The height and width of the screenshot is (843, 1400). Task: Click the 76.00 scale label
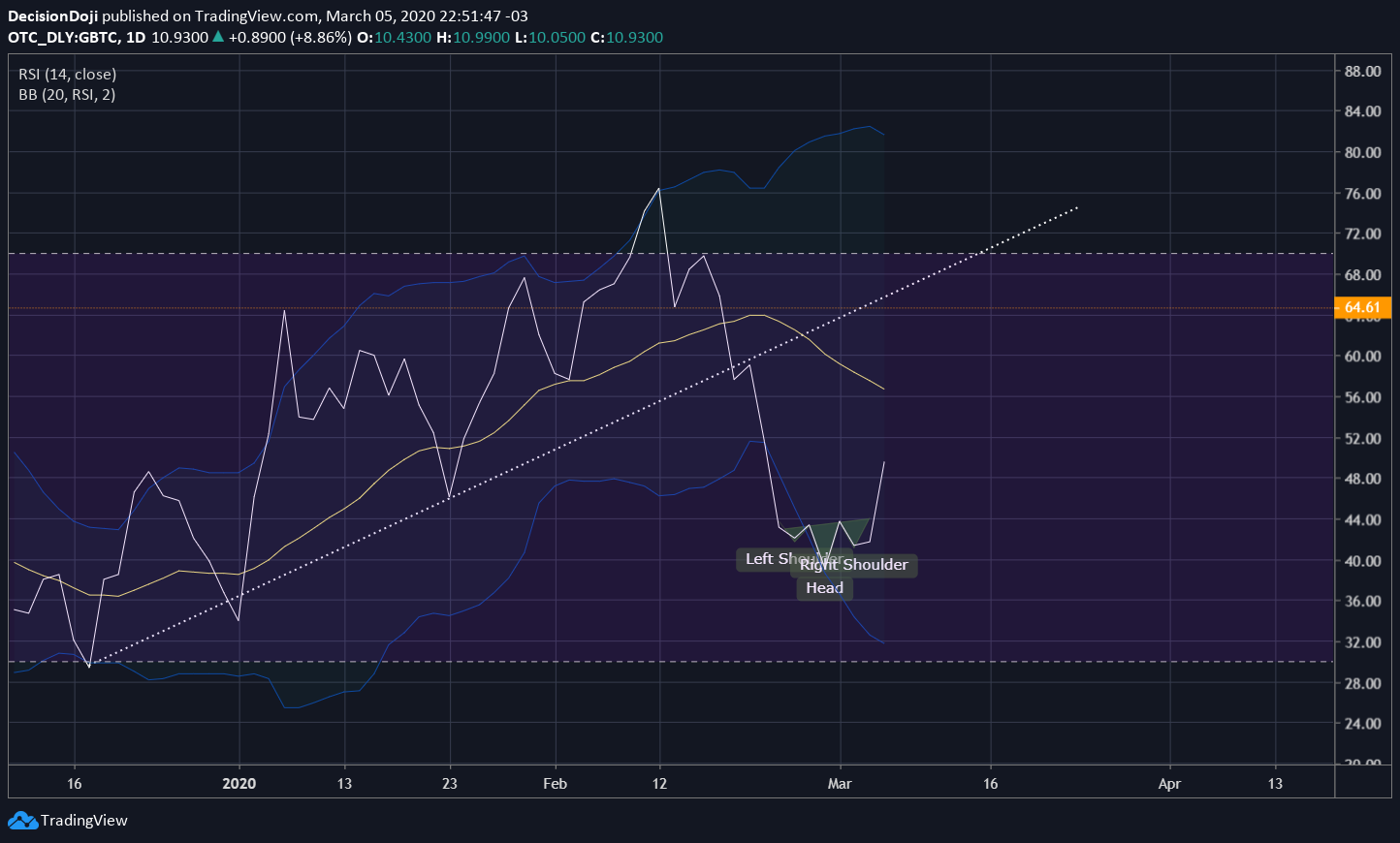pyautogui.click(x=1362, y=194)
